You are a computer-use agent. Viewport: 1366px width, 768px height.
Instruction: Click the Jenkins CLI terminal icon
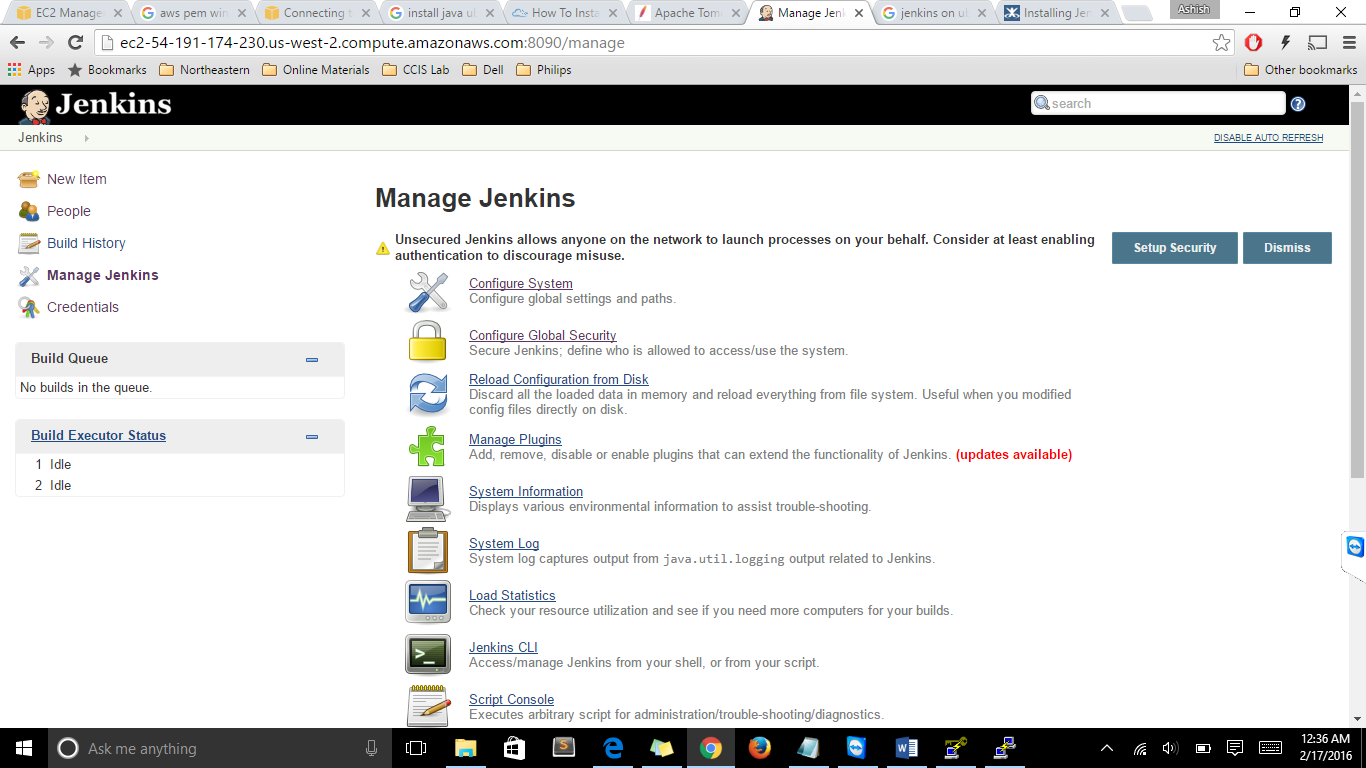pos(427,654)
